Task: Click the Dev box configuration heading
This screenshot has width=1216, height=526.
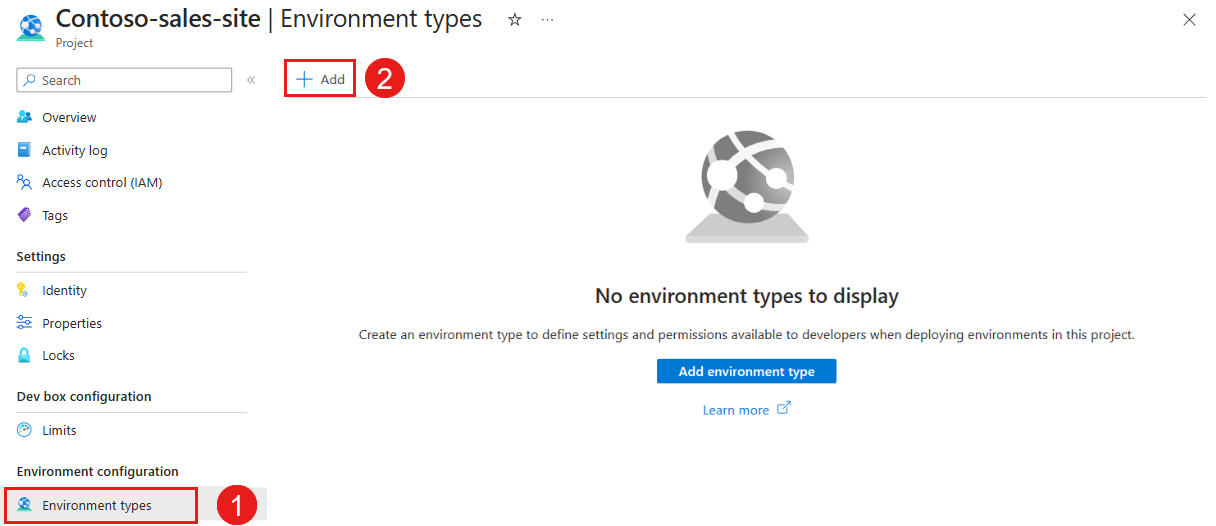Action: tap(84, 396)
